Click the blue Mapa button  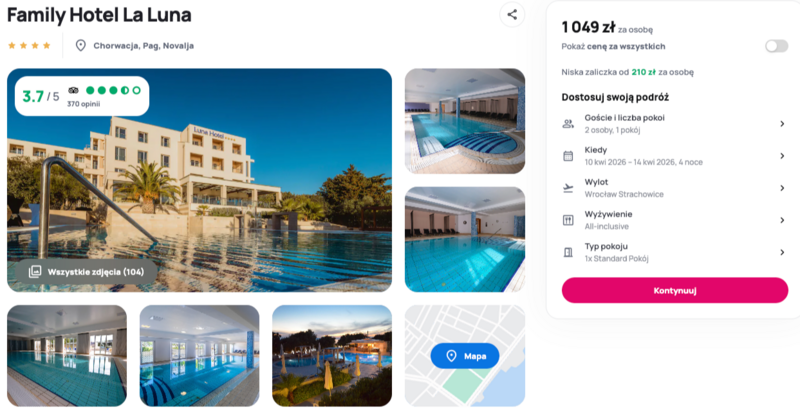[465, 356]
